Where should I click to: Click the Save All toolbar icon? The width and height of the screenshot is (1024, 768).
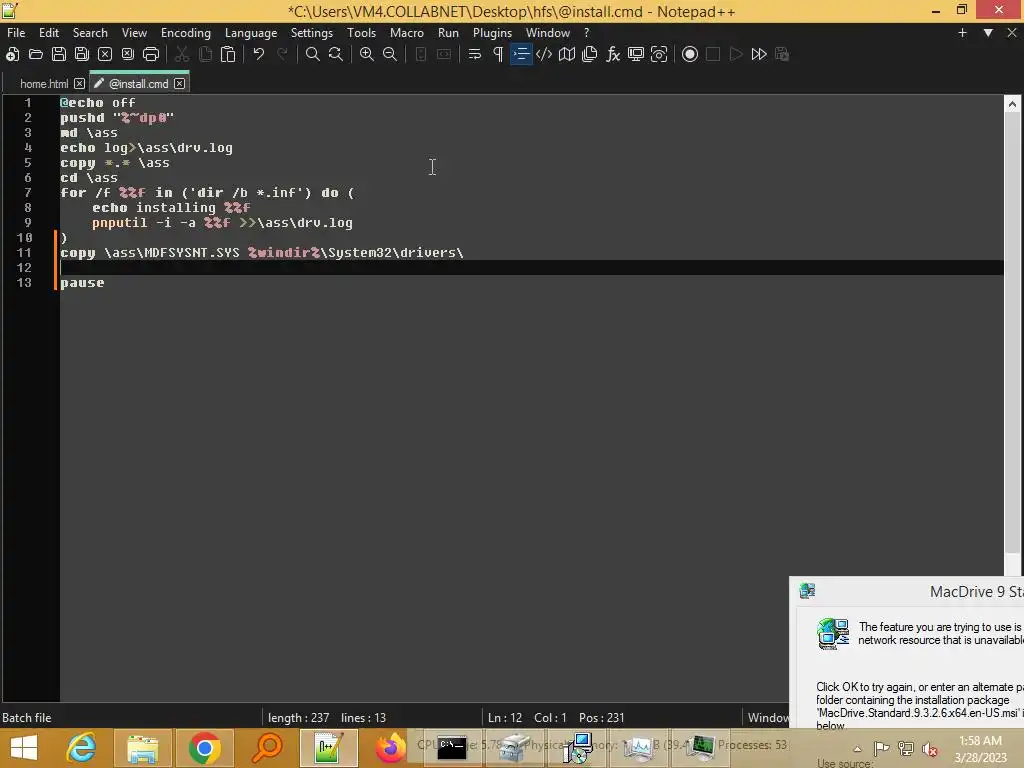click(82, 54)
